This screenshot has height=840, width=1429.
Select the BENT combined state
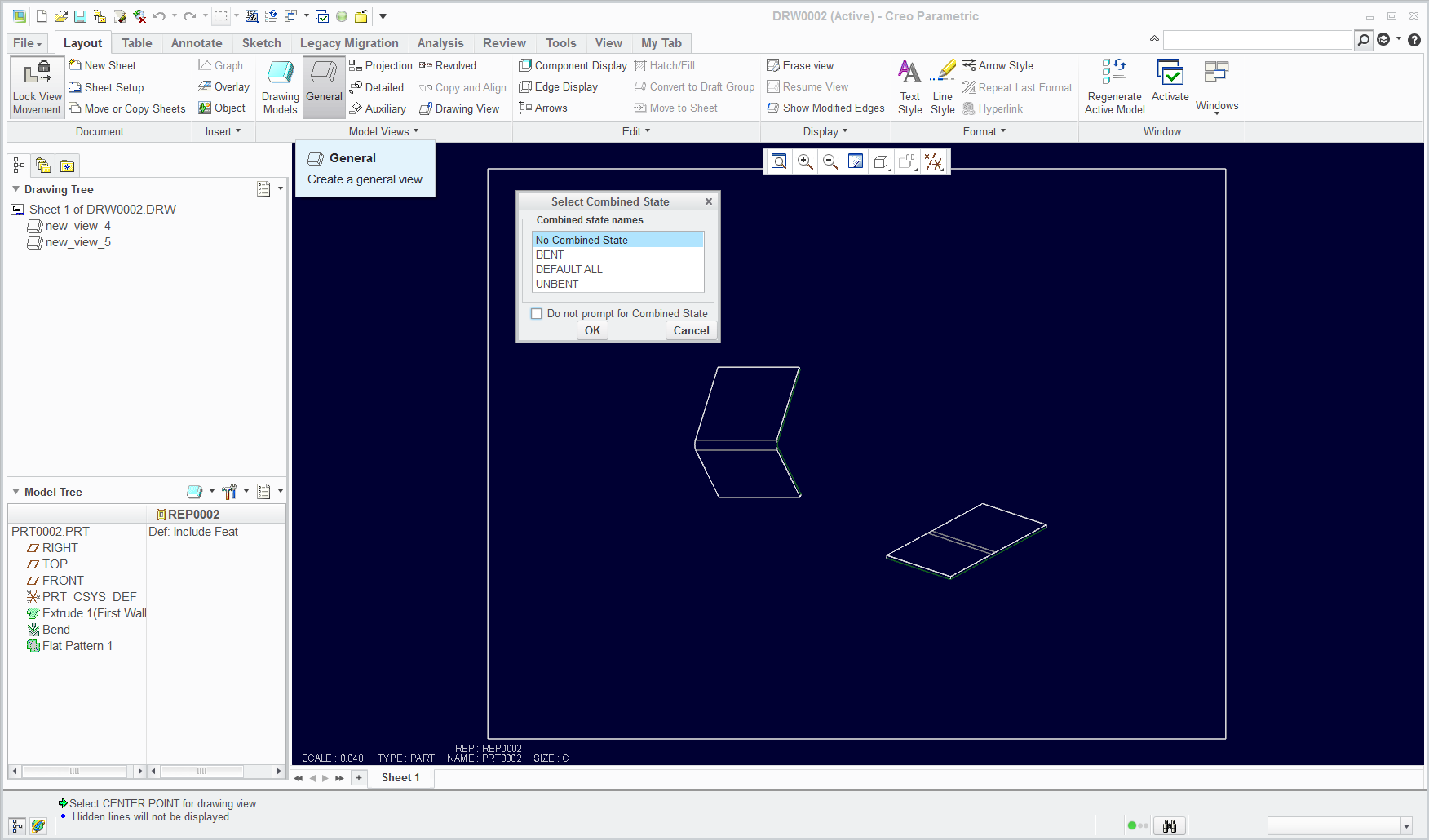click(617, 254)
